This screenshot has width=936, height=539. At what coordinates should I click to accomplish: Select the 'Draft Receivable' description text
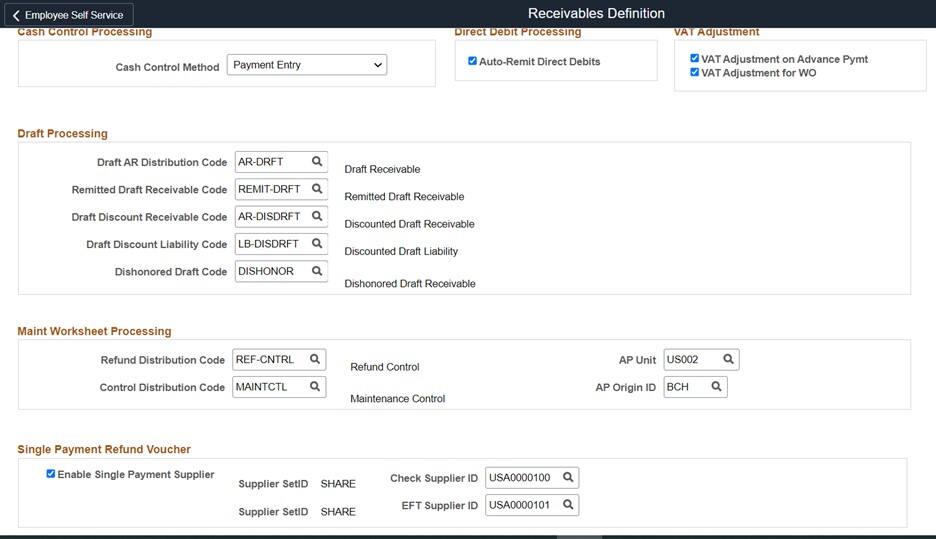tap(382, 169)
